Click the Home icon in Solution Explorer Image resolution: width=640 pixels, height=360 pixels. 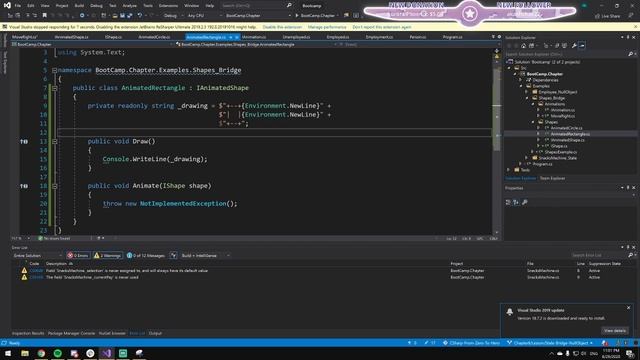(x=524, y=46)
